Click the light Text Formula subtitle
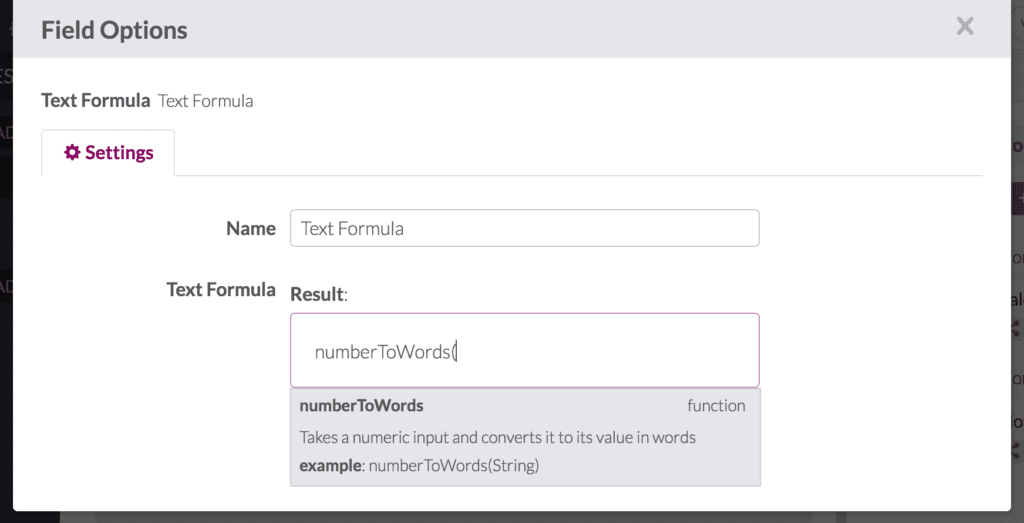This screenshot has height=523, width=1024. pyautogui.click(x=205, y=101)
